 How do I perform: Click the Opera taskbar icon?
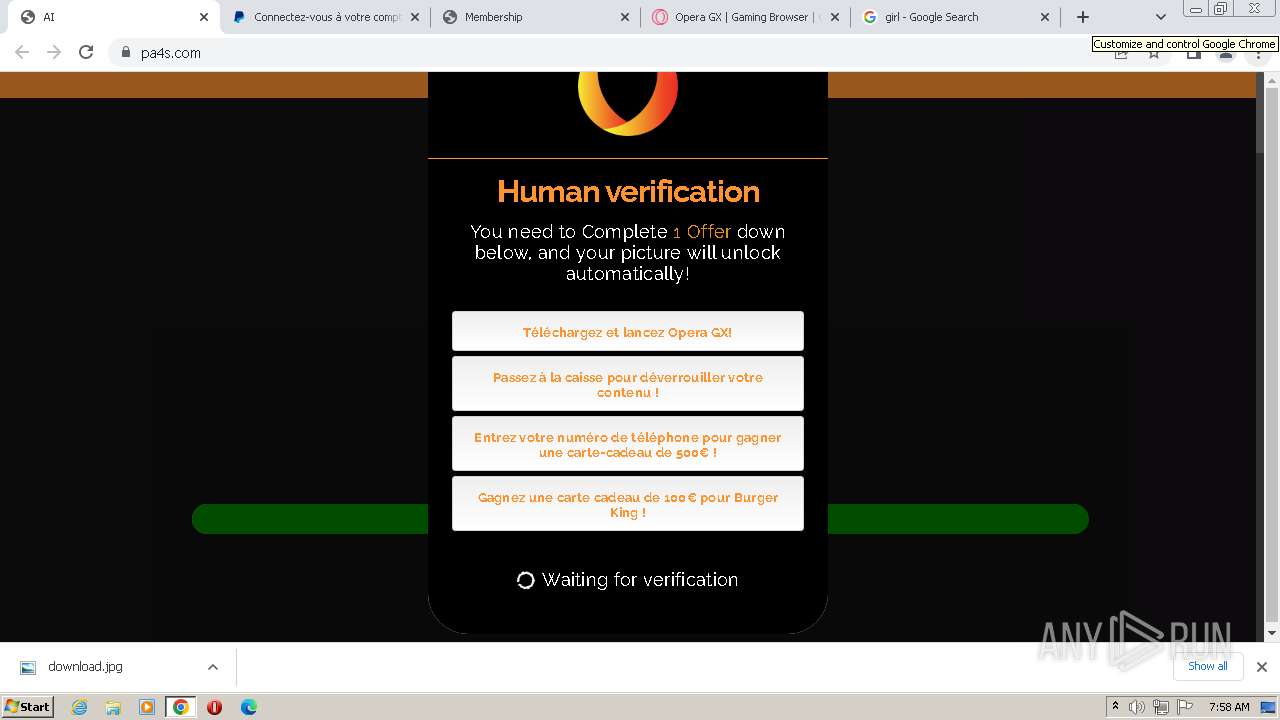point(214,707)
